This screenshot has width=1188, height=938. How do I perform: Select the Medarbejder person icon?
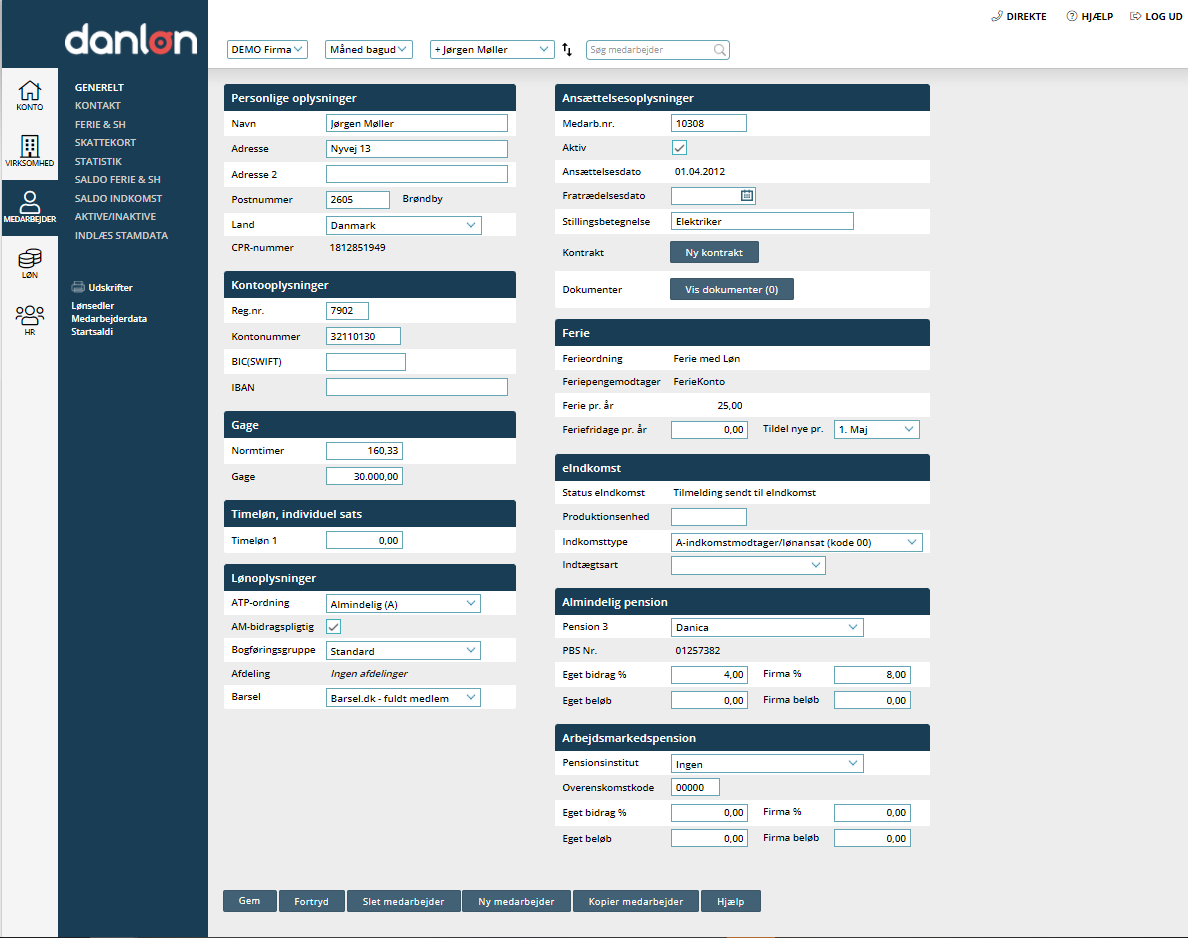30,201
